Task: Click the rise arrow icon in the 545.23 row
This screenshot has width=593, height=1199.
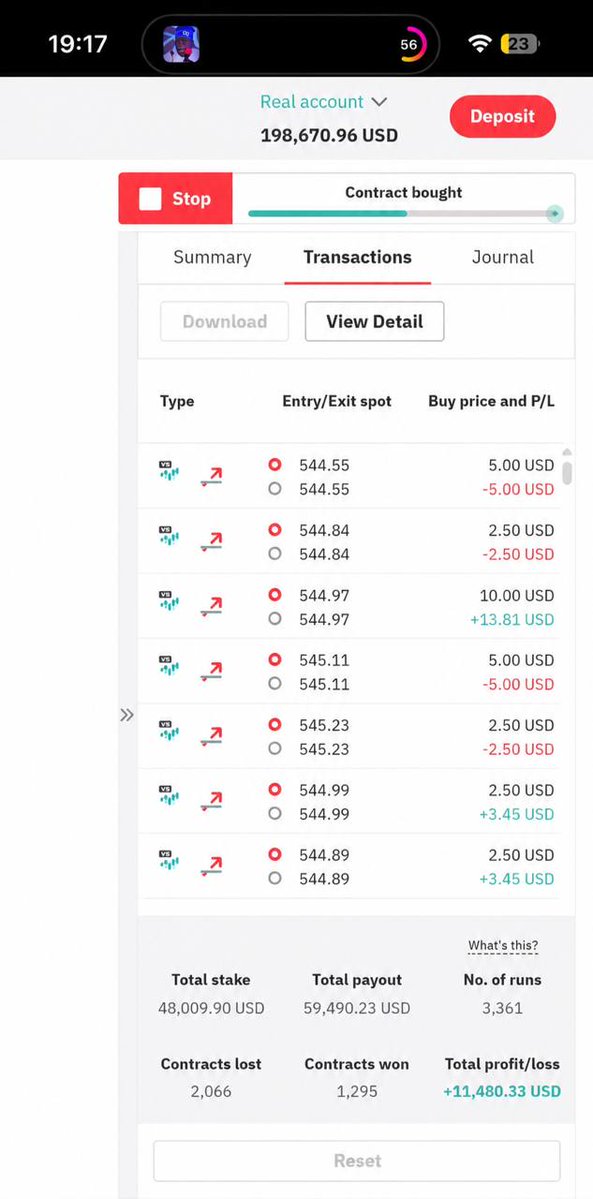Action: (211, 737)
